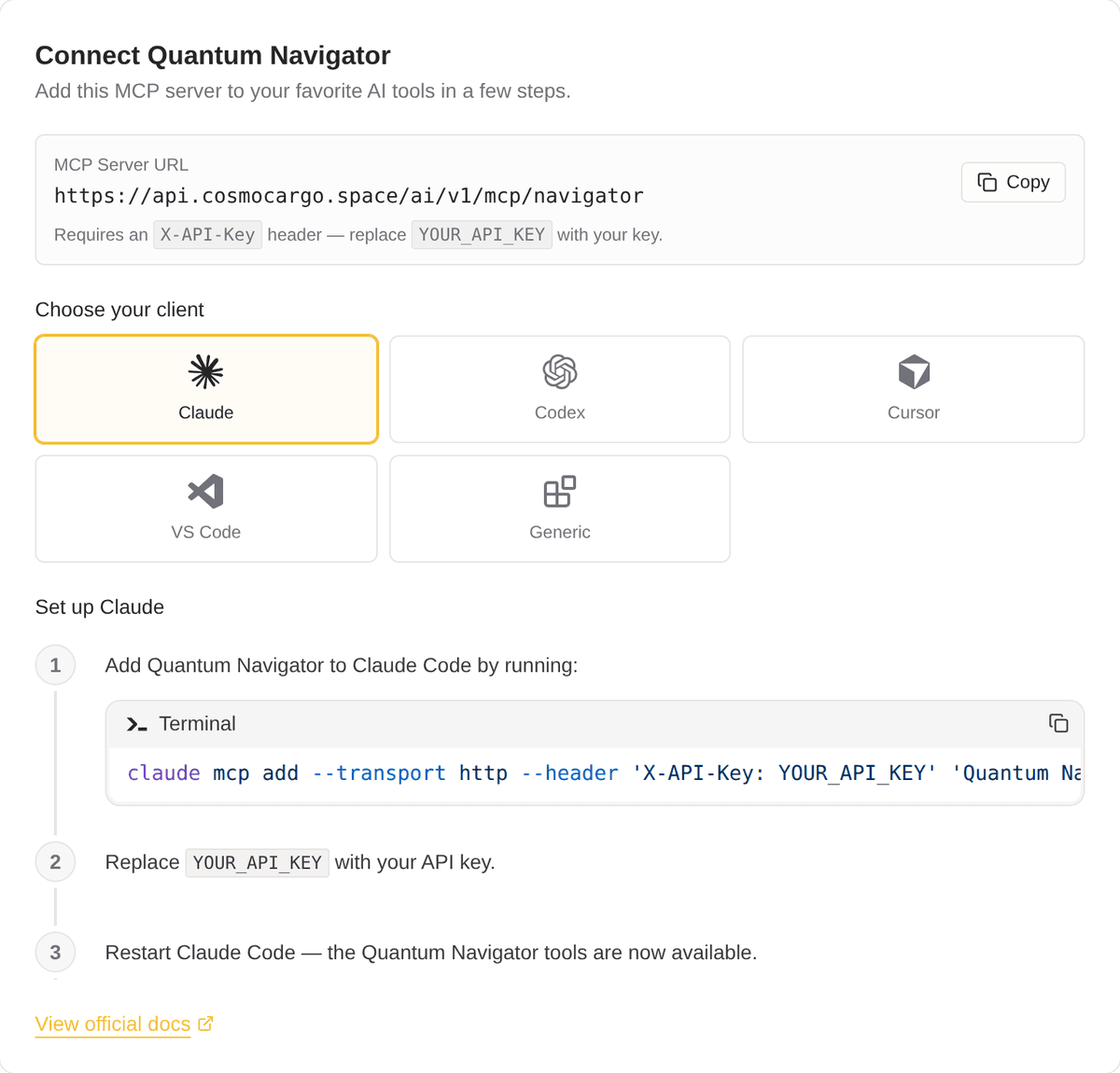Screen dimensions: 1120x1073
Task: Click the MCP server URL text
Action: tap(349, 196)
